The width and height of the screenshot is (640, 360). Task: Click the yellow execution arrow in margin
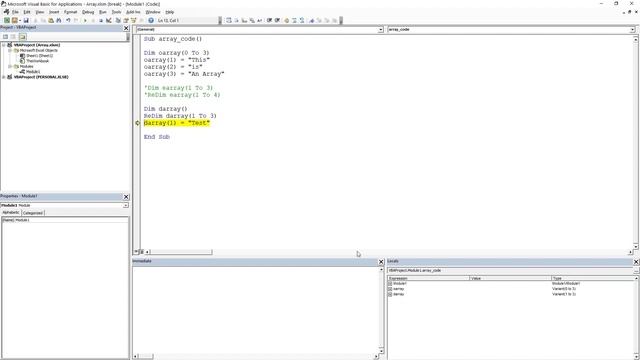tap(138, 123)
